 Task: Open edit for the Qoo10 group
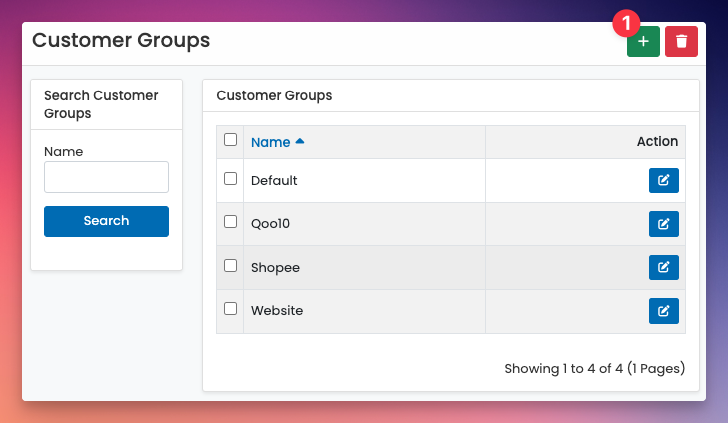(x=663, y=224)
